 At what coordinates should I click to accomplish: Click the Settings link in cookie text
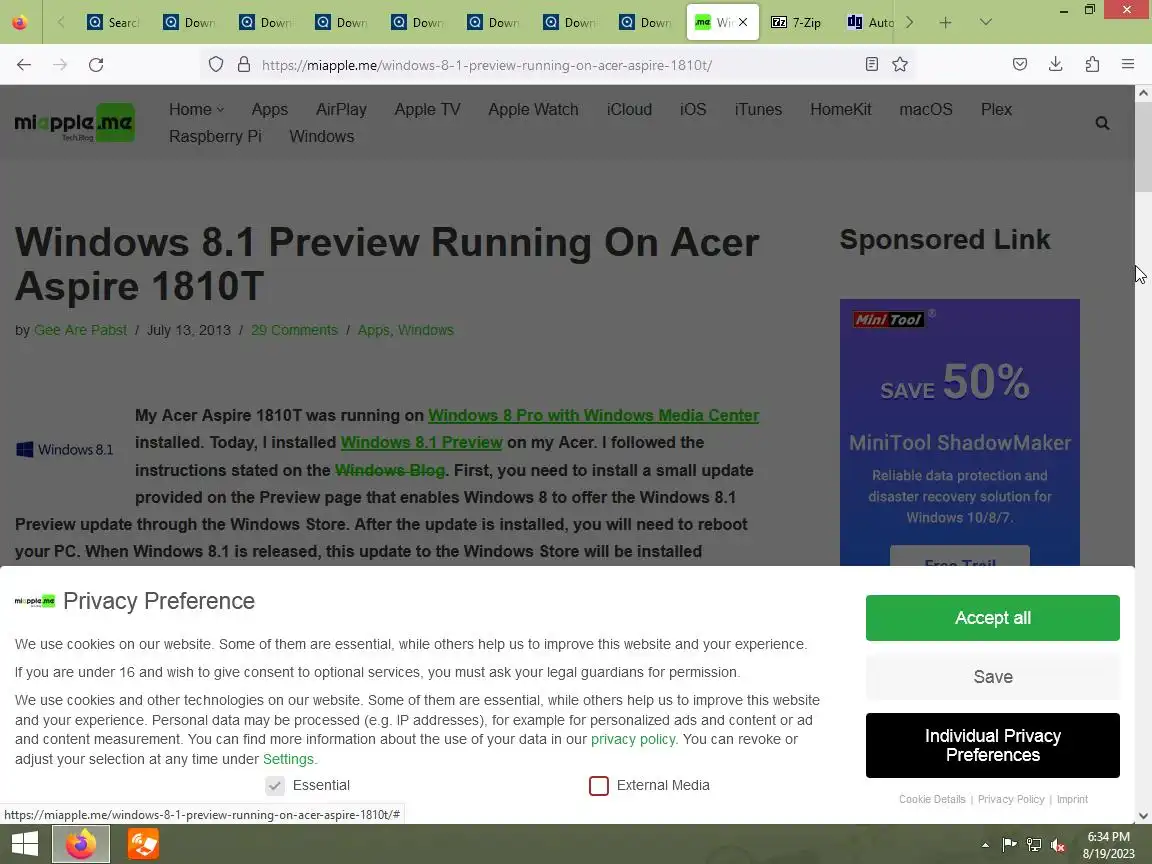coord(288,759)
